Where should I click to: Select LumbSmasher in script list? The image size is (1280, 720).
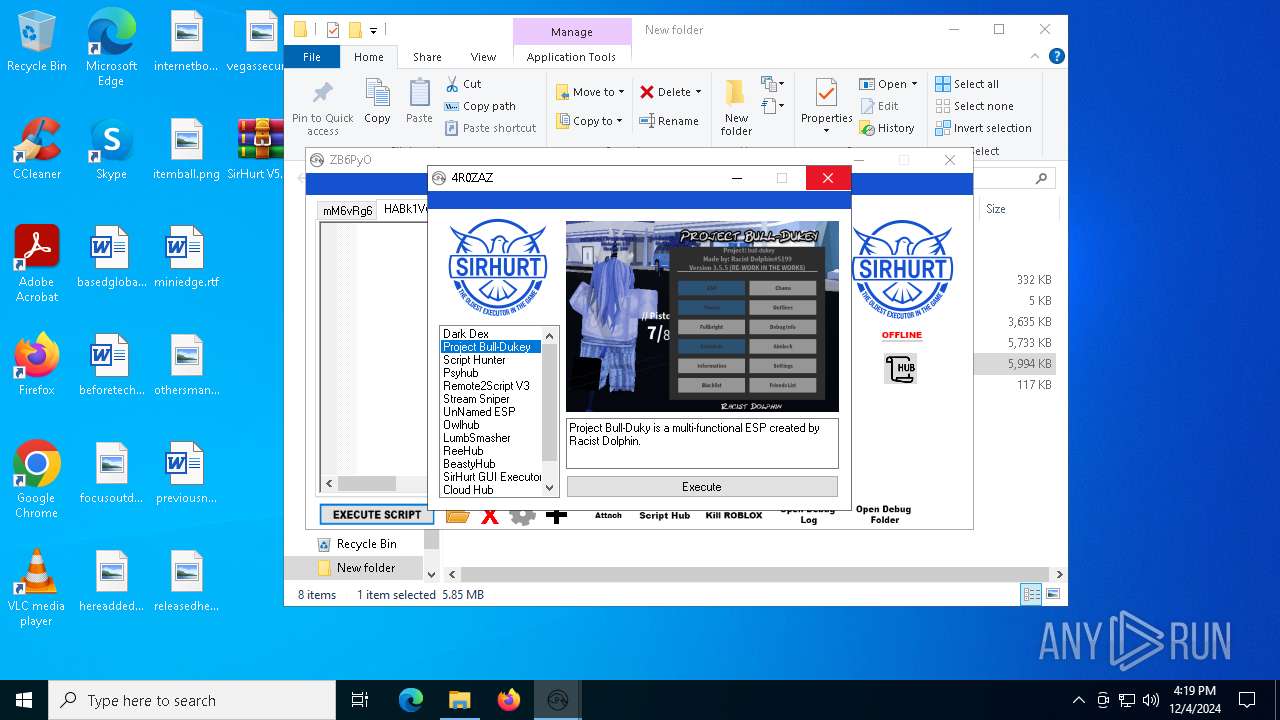point(477,438)
